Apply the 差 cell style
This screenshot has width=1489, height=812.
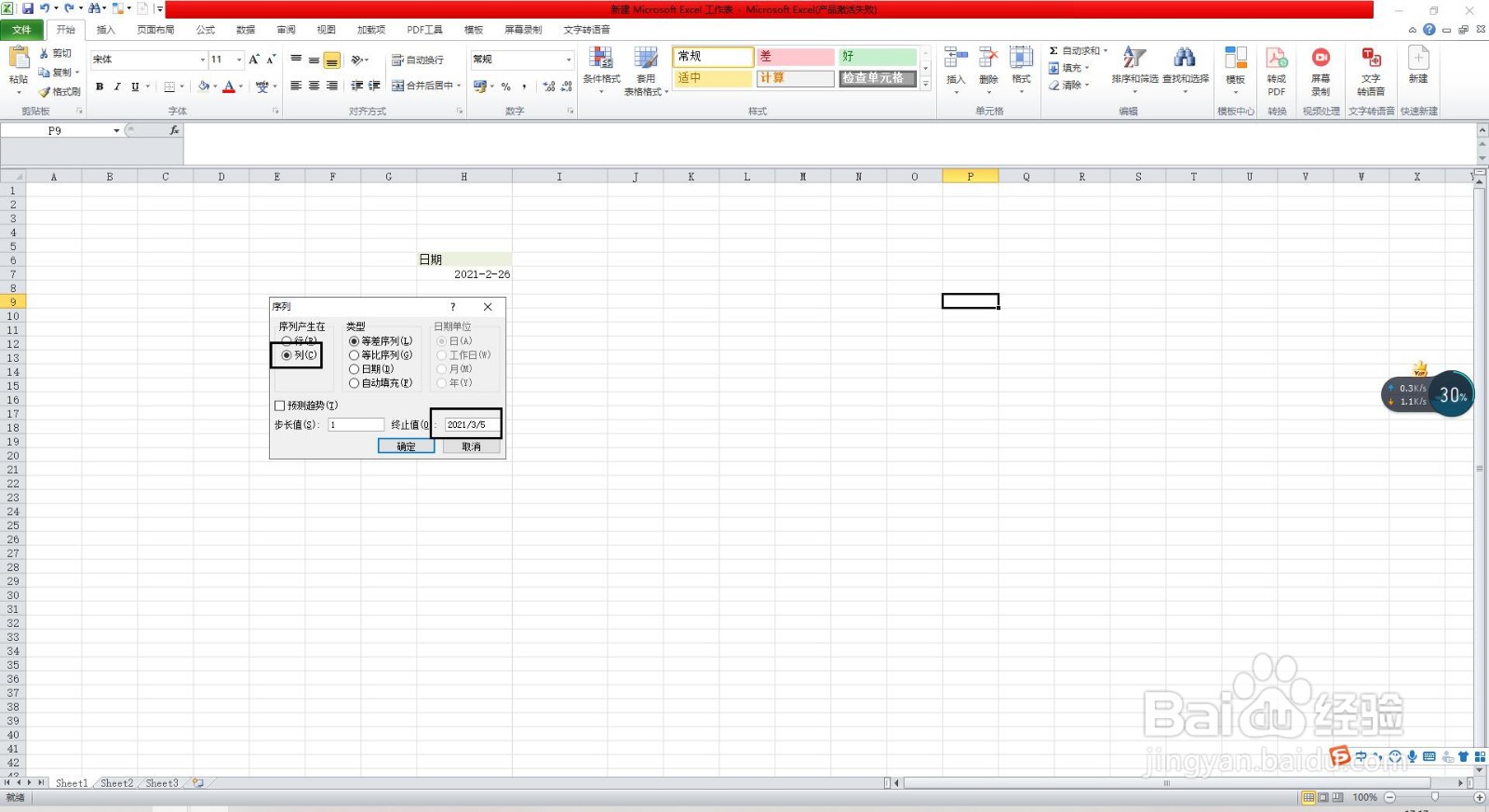pos(796,57)
